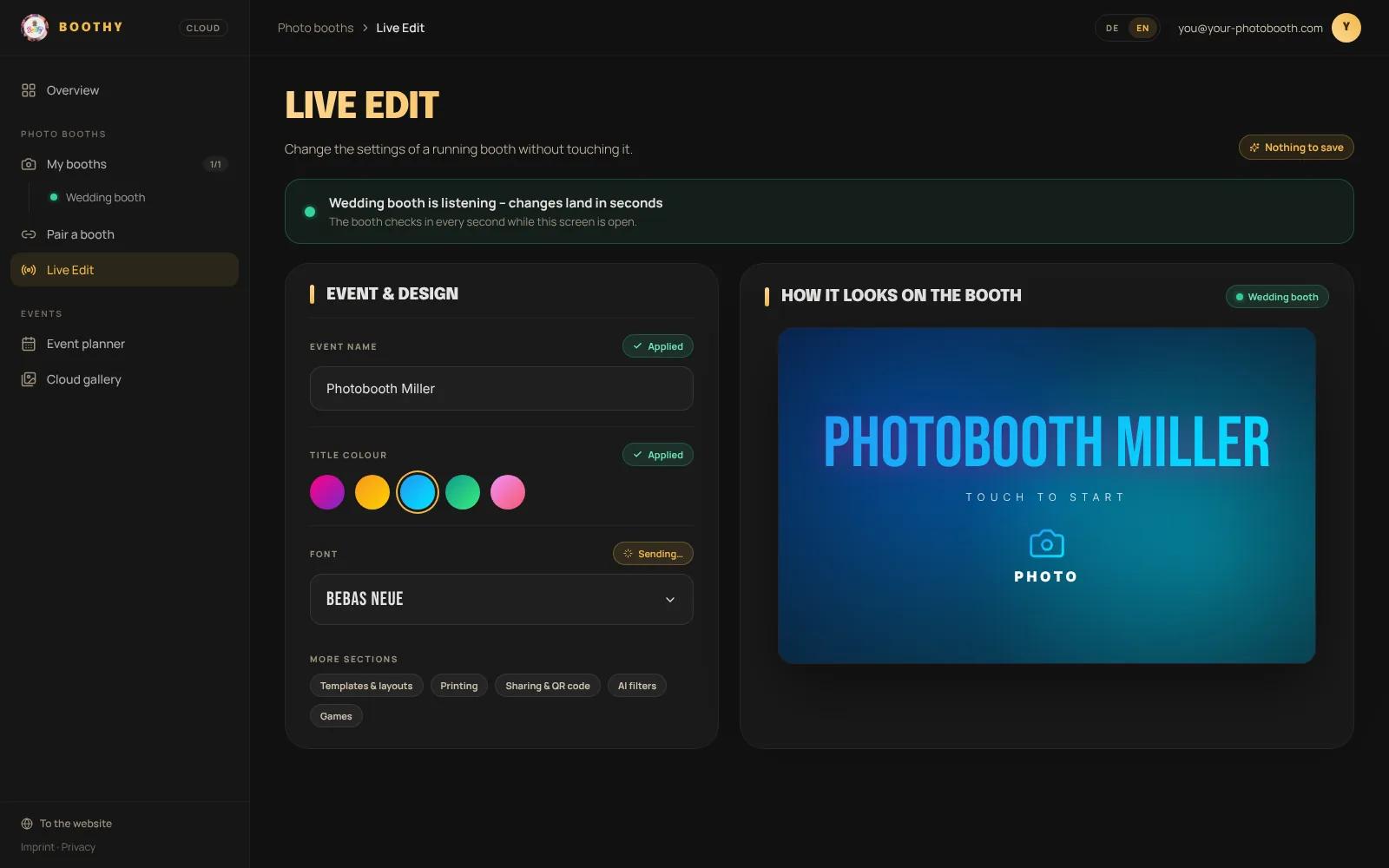Open Templates & layouts section
This screenshot has height=868, width=1389.
click(366, 686)
